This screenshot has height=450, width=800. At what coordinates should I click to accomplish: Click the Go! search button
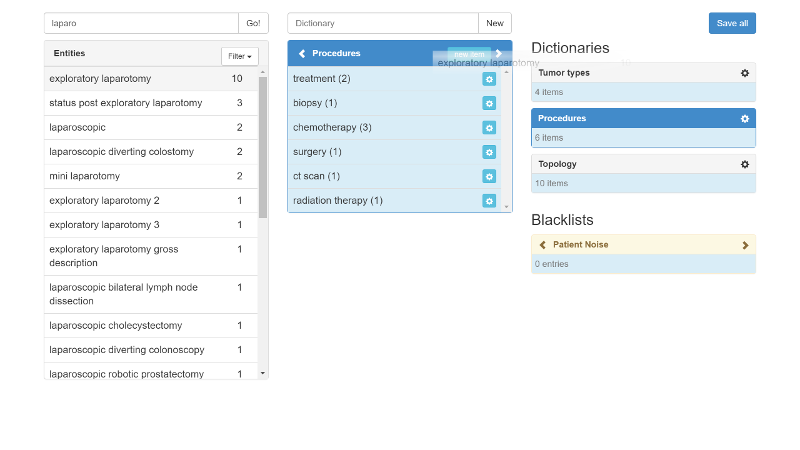253,23
